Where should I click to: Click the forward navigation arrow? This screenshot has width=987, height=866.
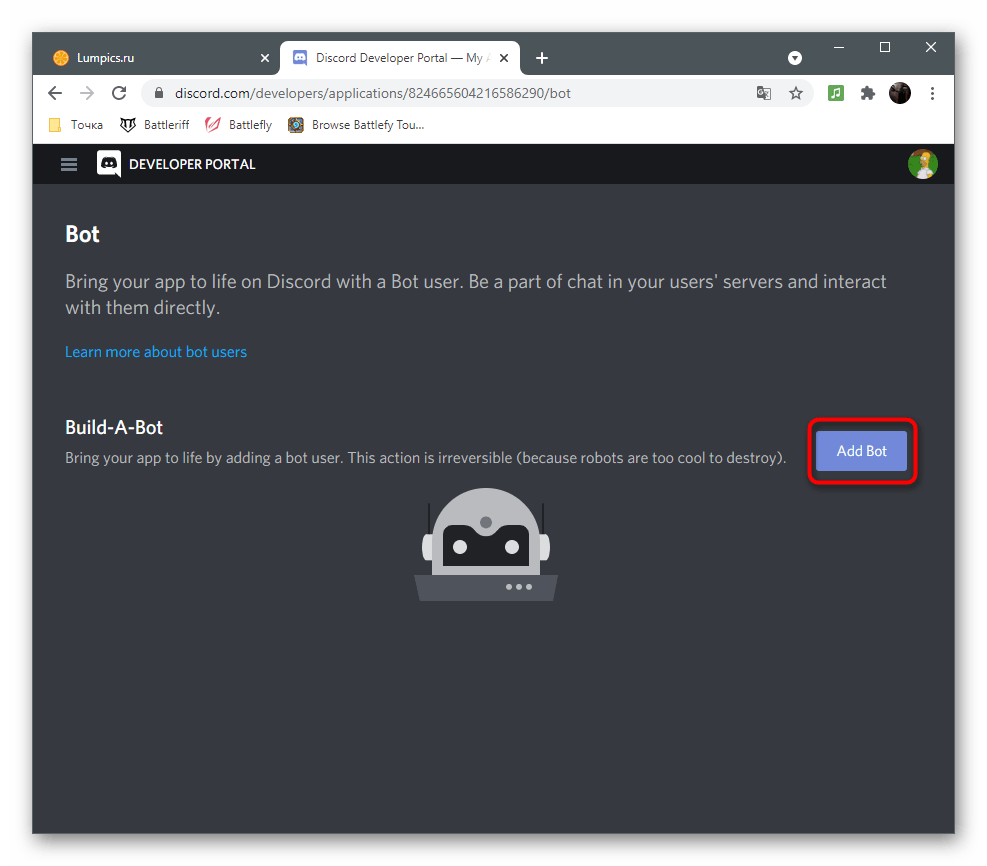point(86,92)
